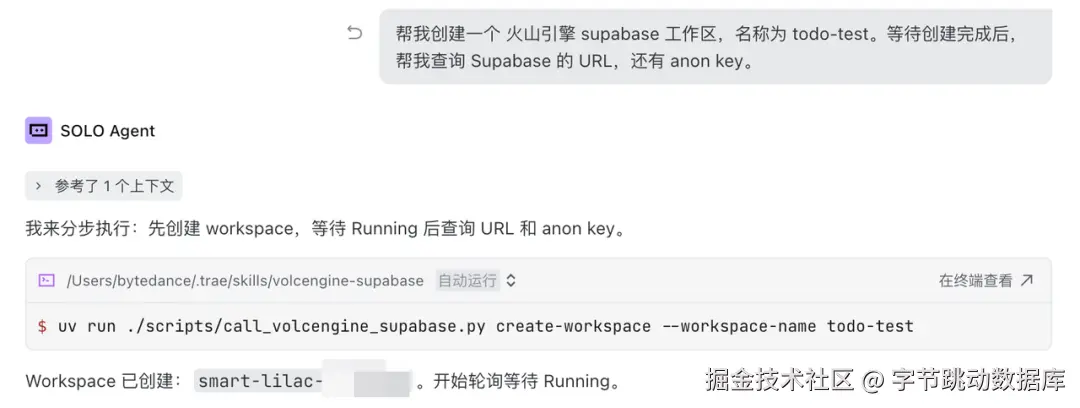Open 在终端查看 to view in terminal
This screenshot has height=408, width=1080.
(986, 280)
